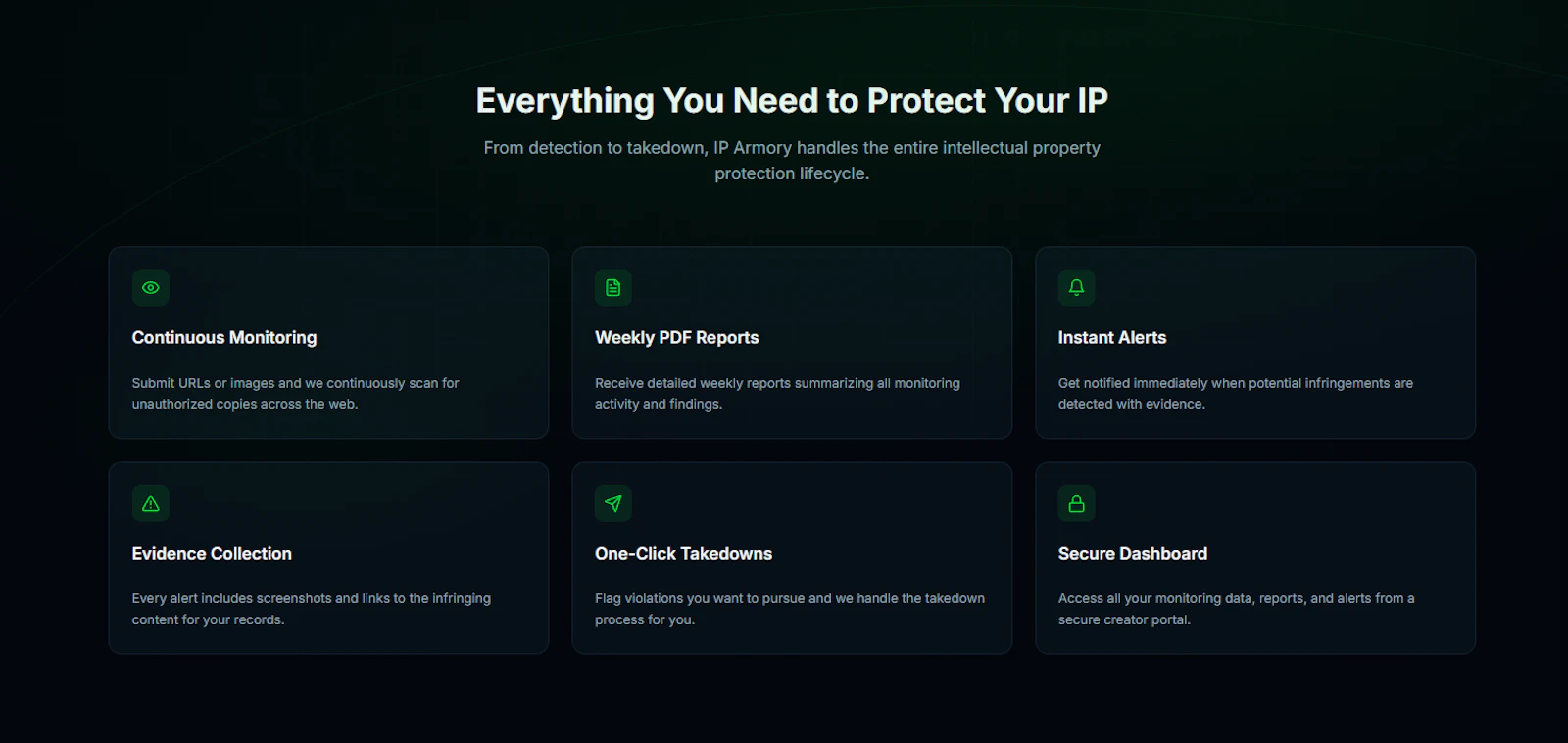Select the Instant Alerts heading
The image size is (1568, 743).
pyautogui.click(x=1112, y=338)
